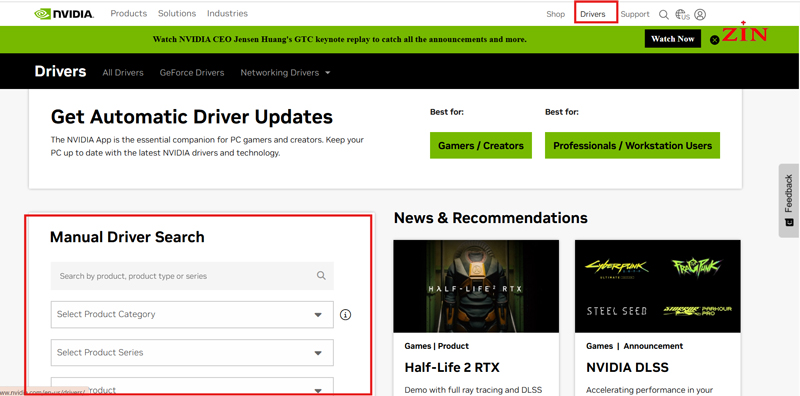Open the NVIDIA DLSS article title

click(627, 367)
